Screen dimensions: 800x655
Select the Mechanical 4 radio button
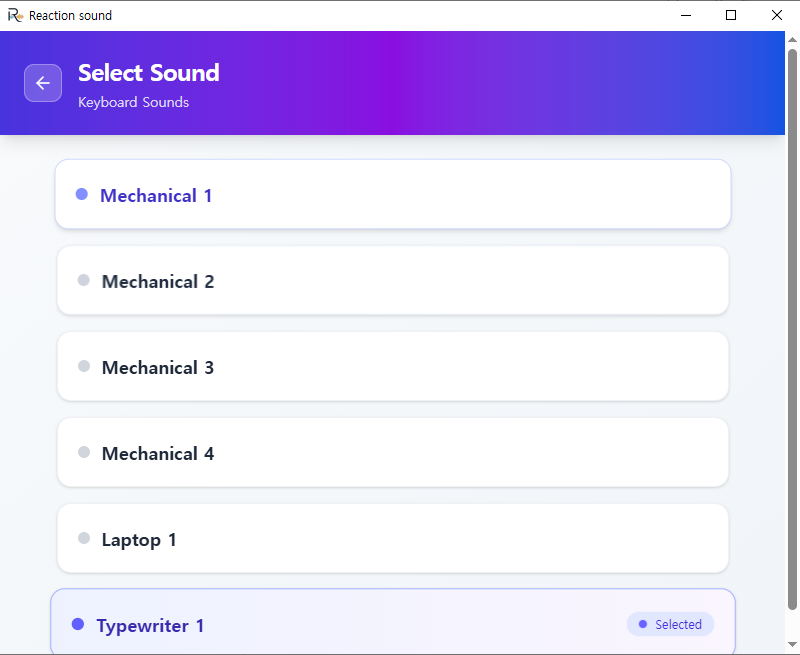coord(83,452)
